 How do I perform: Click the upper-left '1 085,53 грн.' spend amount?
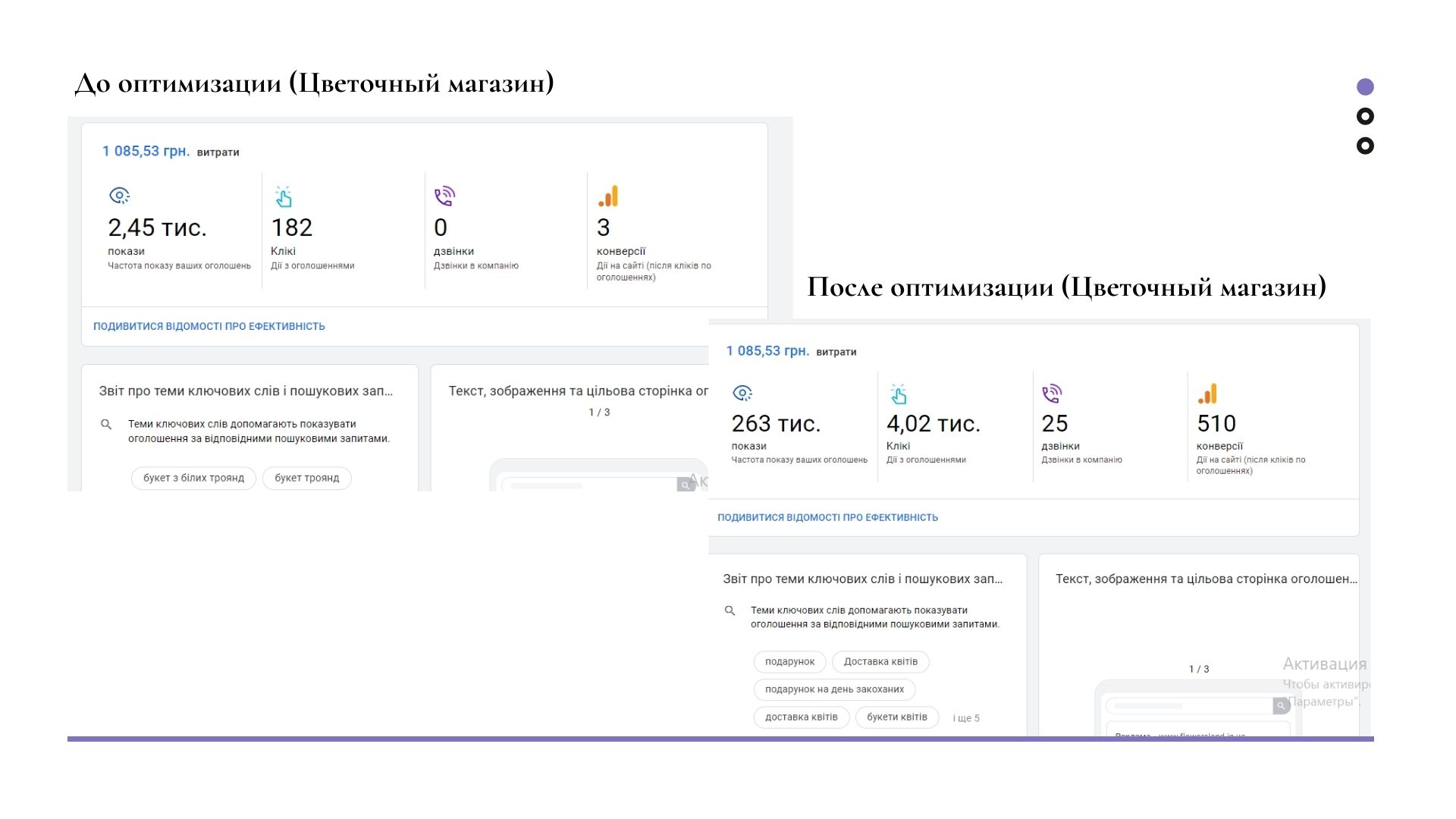tap(146, 151)
